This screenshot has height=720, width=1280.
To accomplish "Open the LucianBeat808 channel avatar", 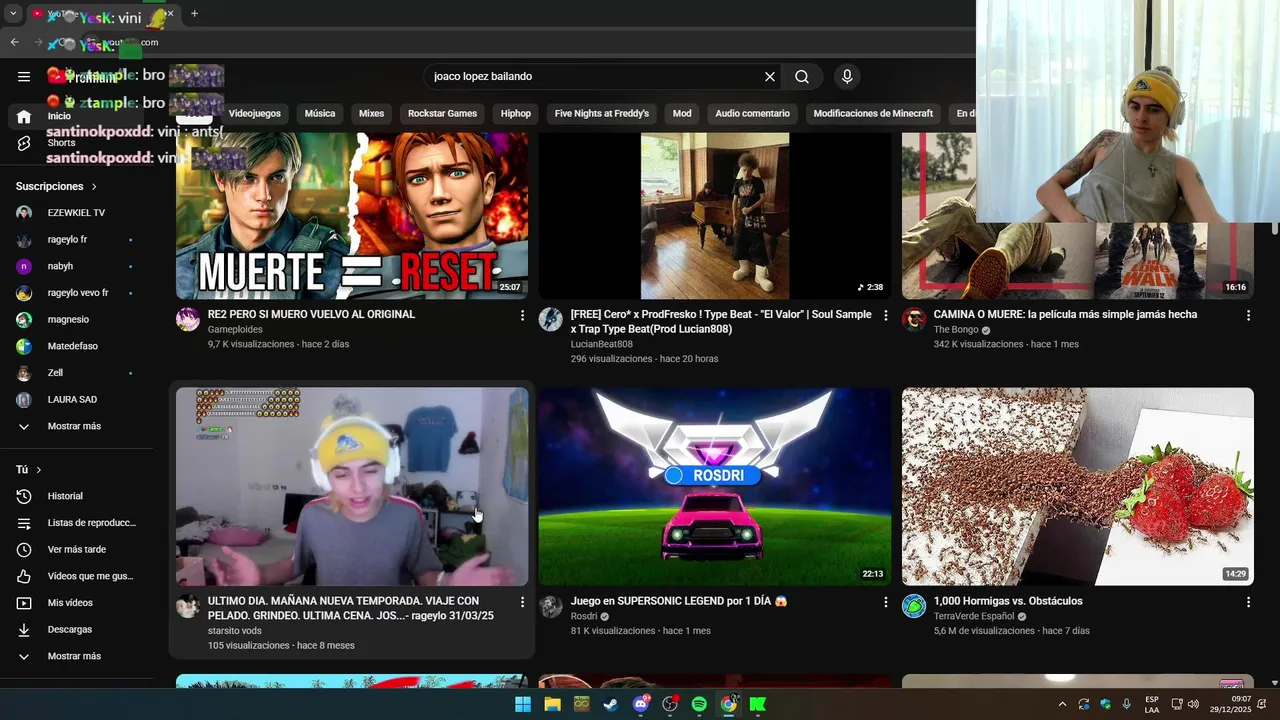I will [551, 319].
